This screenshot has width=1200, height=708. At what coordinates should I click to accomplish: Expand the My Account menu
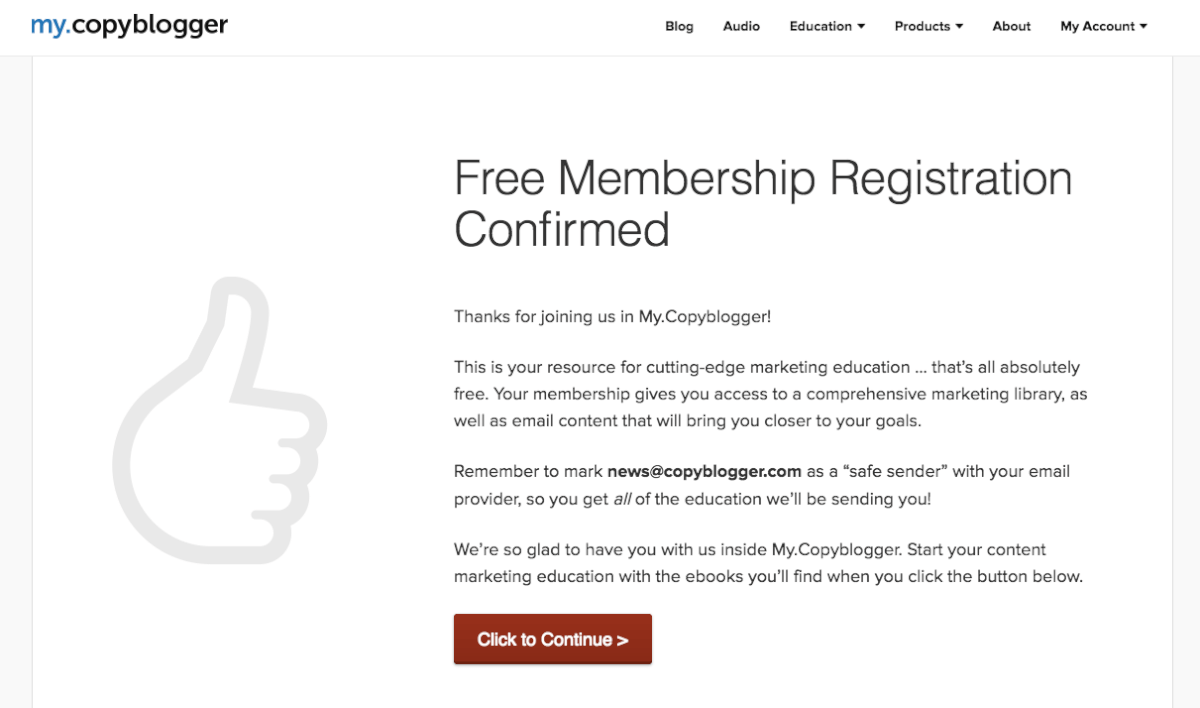tap(1104, 26)
